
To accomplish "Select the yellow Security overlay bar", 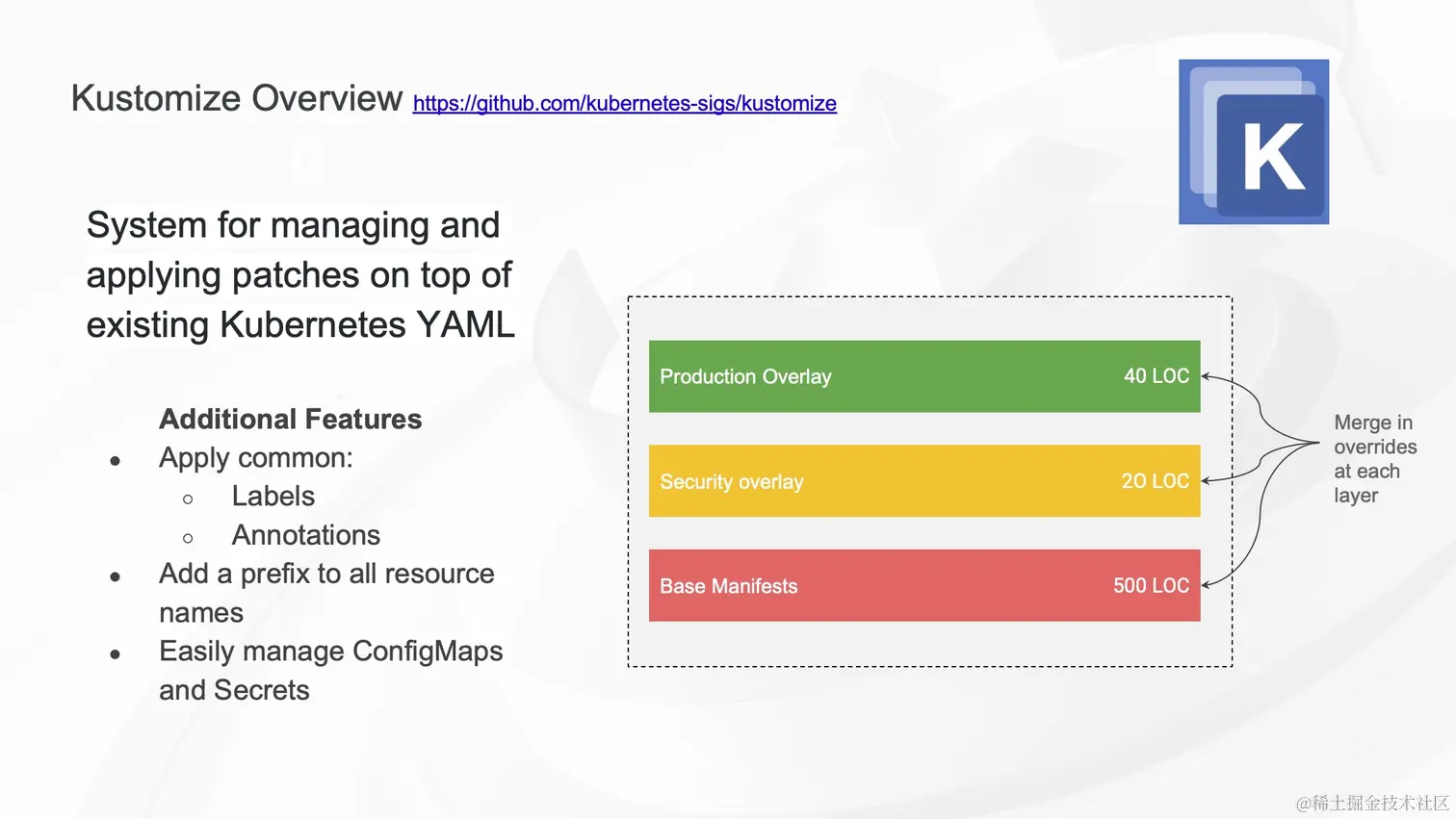I will [924, 480].
